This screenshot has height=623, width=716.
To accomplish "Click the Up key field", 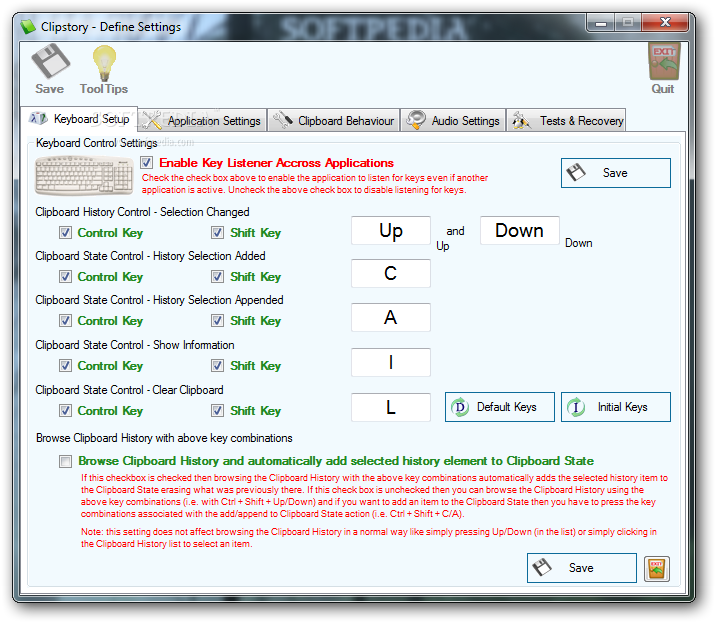I will click(391, 231).
